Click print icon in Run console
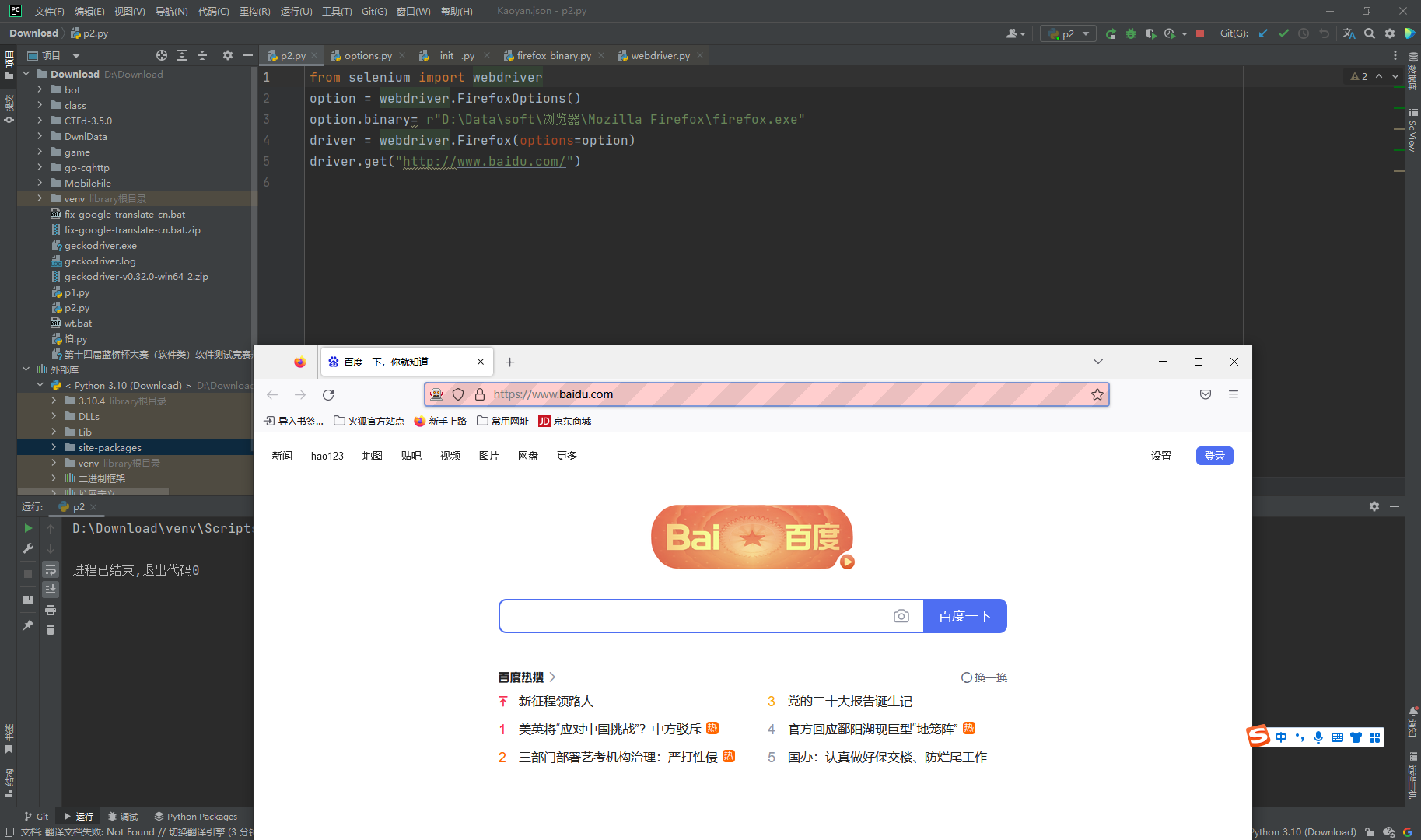 51,610
